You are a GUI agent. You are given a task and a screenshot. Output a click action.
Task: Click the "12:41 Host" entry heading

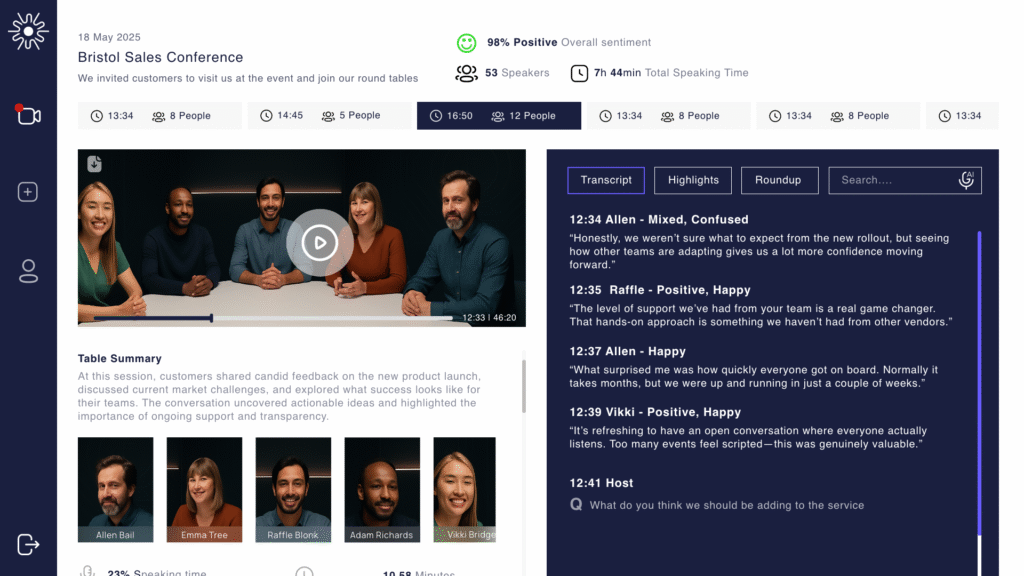pos(601,483)
